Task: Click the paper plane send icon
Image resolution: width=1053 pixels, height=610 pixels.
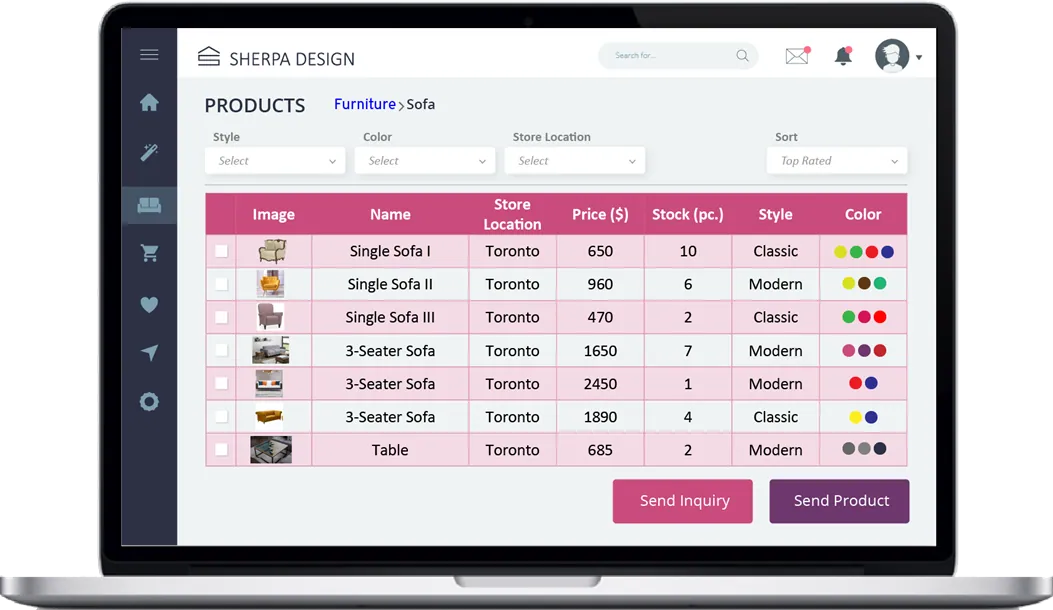Action: (x=149, y=353)
